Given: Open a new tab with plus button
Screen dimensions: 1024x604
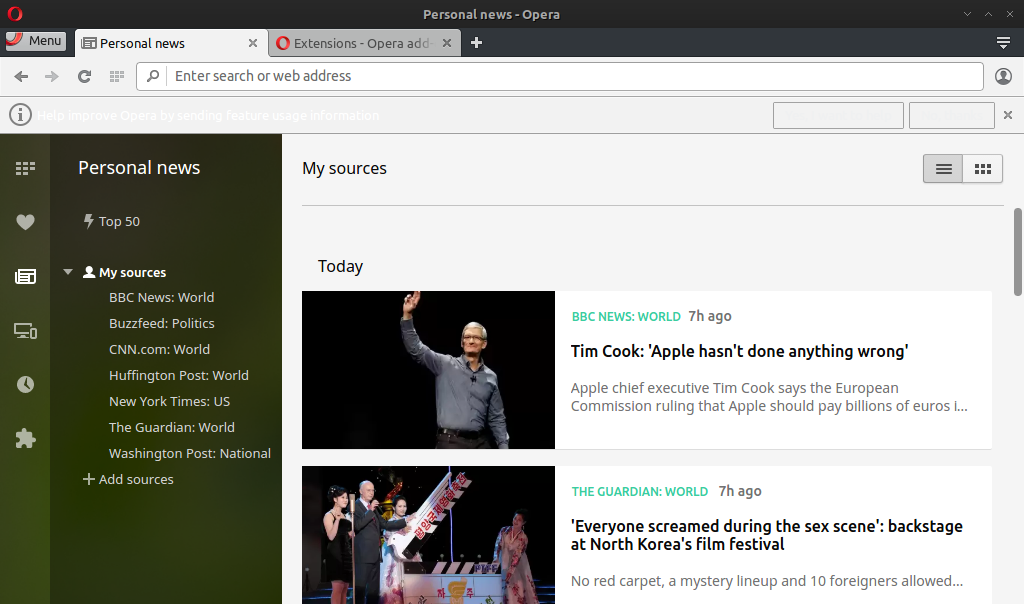Looking at the screenshot, I should pos(477,42).
